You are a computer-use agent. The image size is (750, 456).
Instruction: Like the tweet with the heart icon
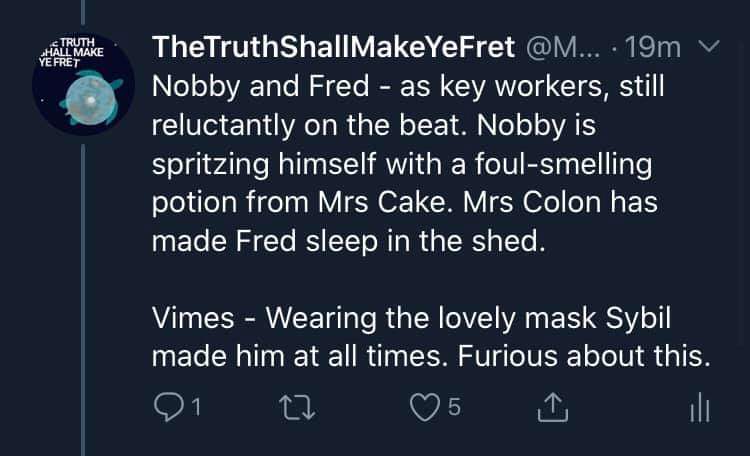pyautogui.click(x=425, y=407)
